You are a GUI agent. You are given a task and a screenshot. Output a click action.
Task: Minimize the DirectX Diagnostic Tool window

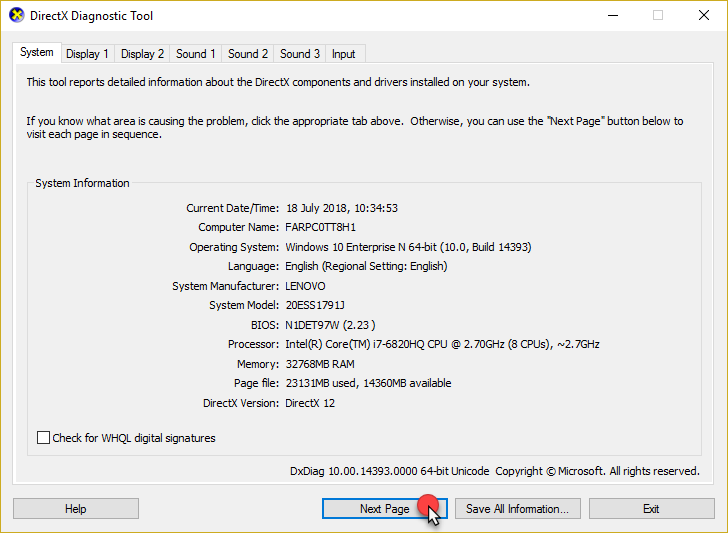tap(613, 15)
